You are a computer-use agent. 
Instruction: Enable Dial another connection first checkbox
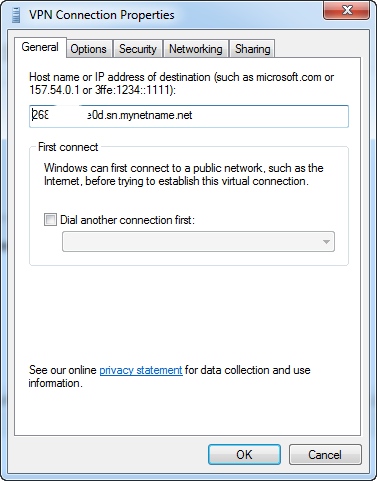pos(50,220)
